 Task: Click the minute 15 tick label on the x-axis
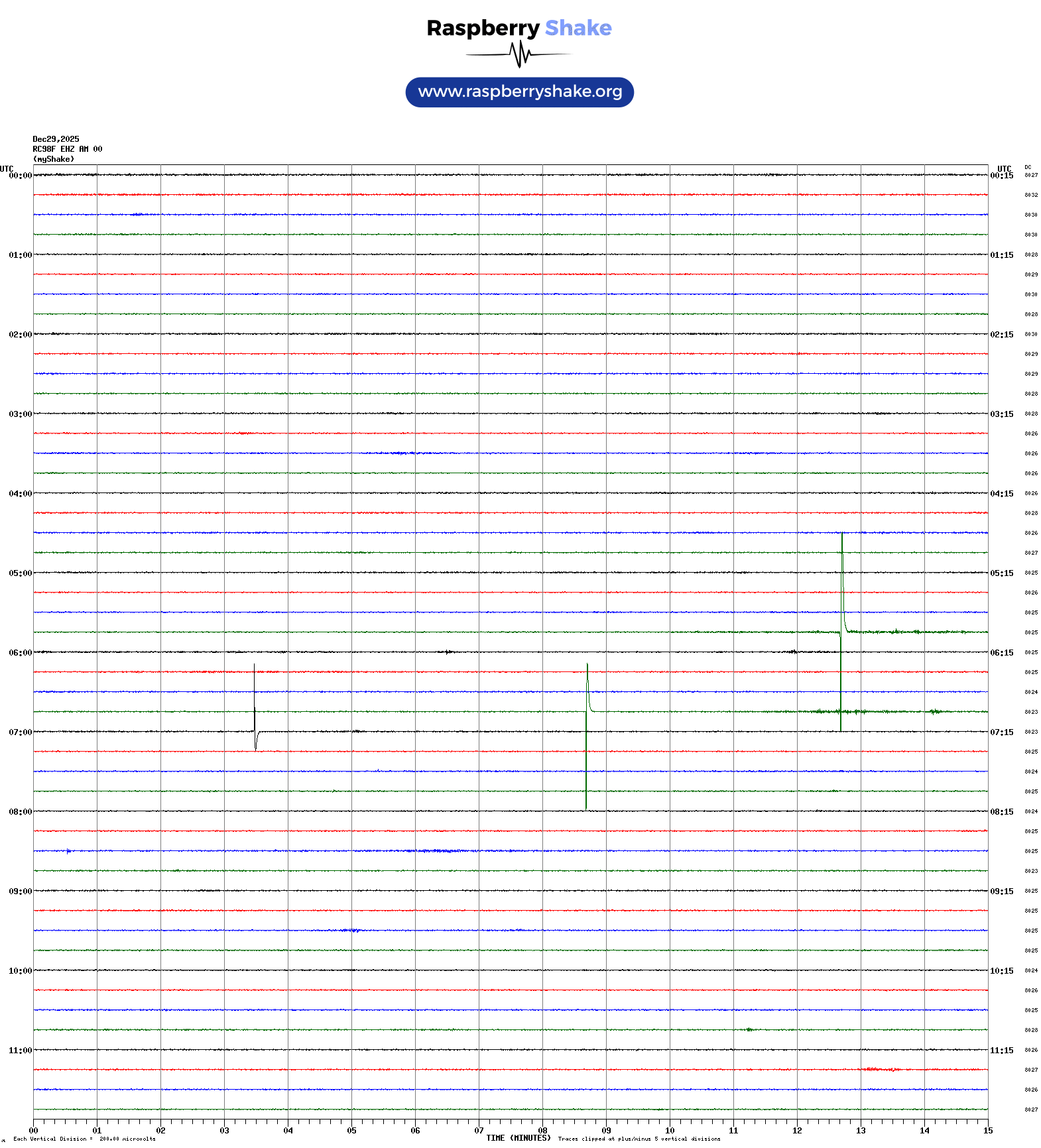[987, 1131]
